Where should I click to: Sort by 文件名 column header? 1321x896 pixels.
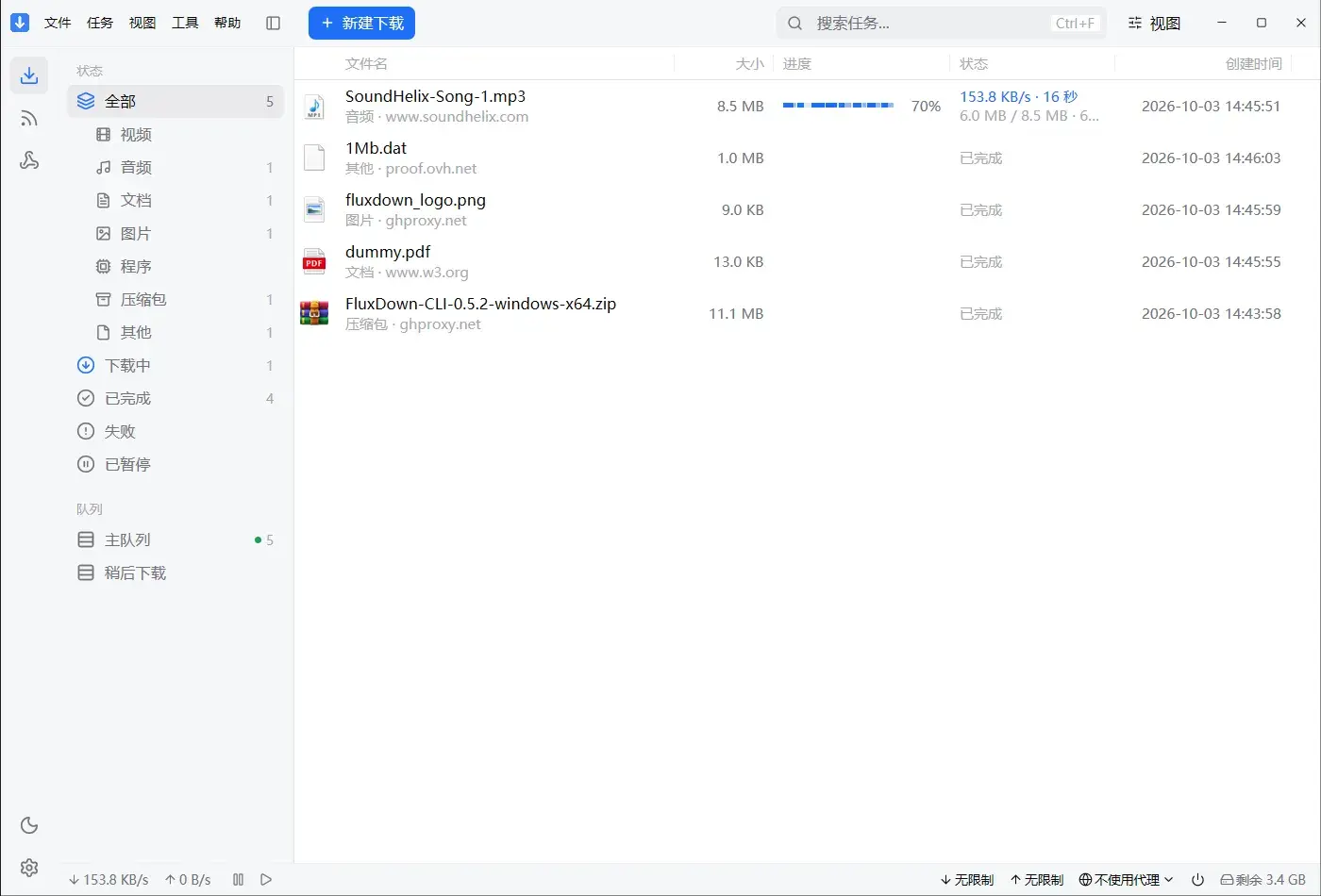[x=366, y=63]
